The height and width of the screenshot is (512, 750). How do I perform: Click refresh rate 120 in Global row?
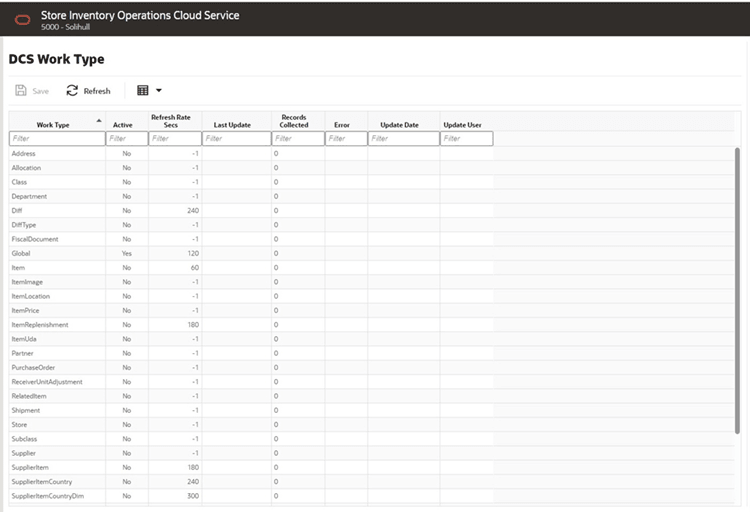click(x=193, y=254)
